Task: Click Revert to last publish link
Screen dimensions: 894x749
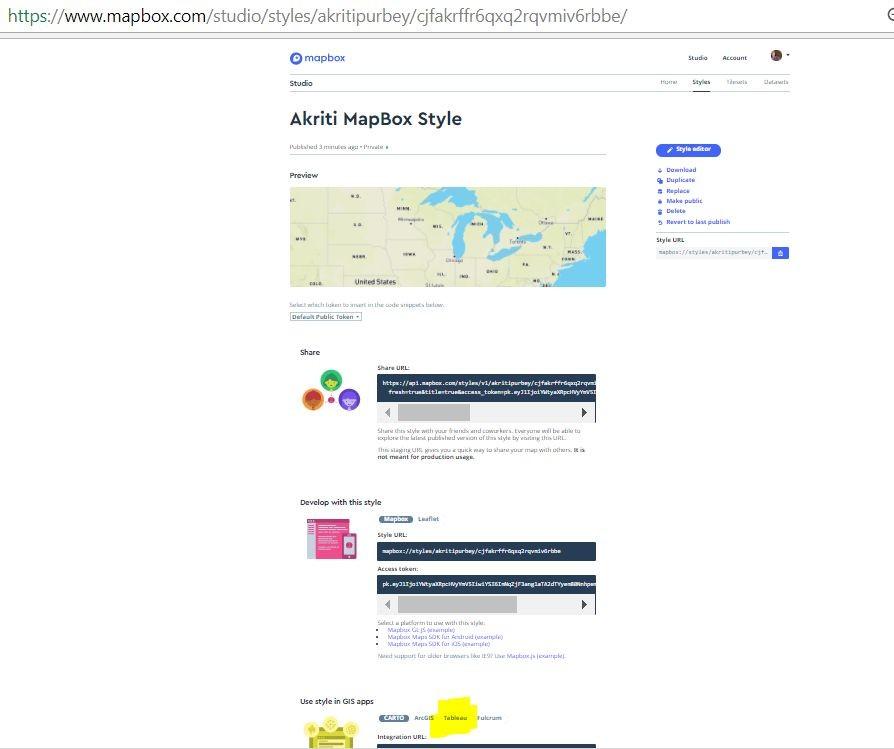Action: [x=698, y=222]
